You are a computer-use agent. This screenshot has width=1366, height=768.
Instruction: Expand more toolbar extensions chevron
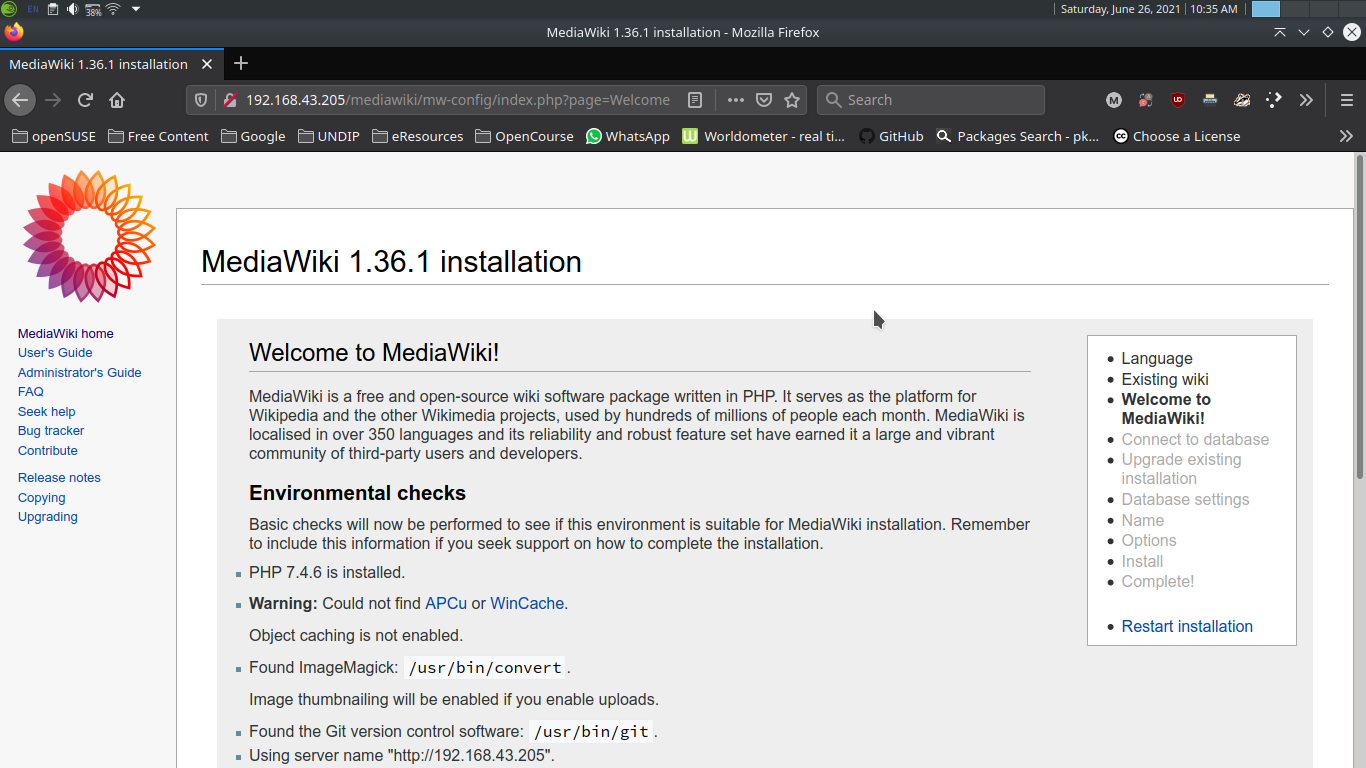tap(1306, 100)
